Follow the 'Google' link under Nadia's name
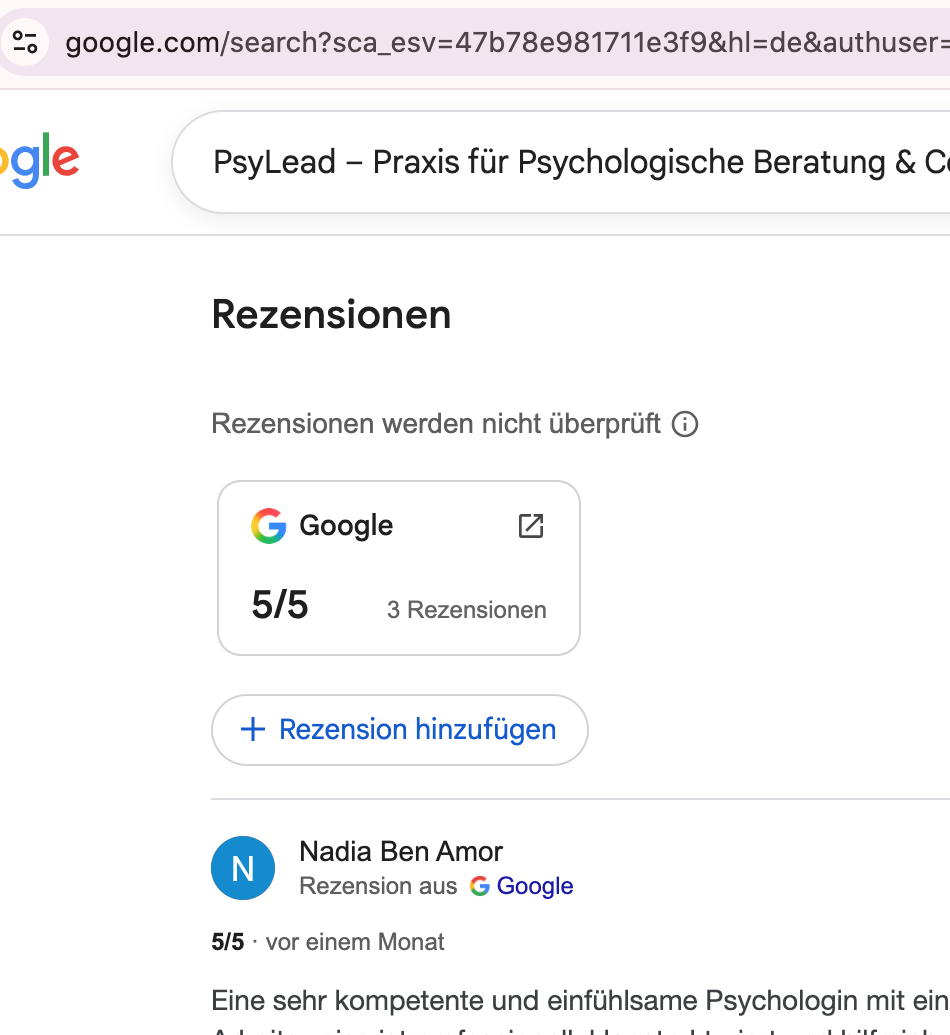Image resolution: width=950 pixels, height=1035 pixels. tap(533, 886)
